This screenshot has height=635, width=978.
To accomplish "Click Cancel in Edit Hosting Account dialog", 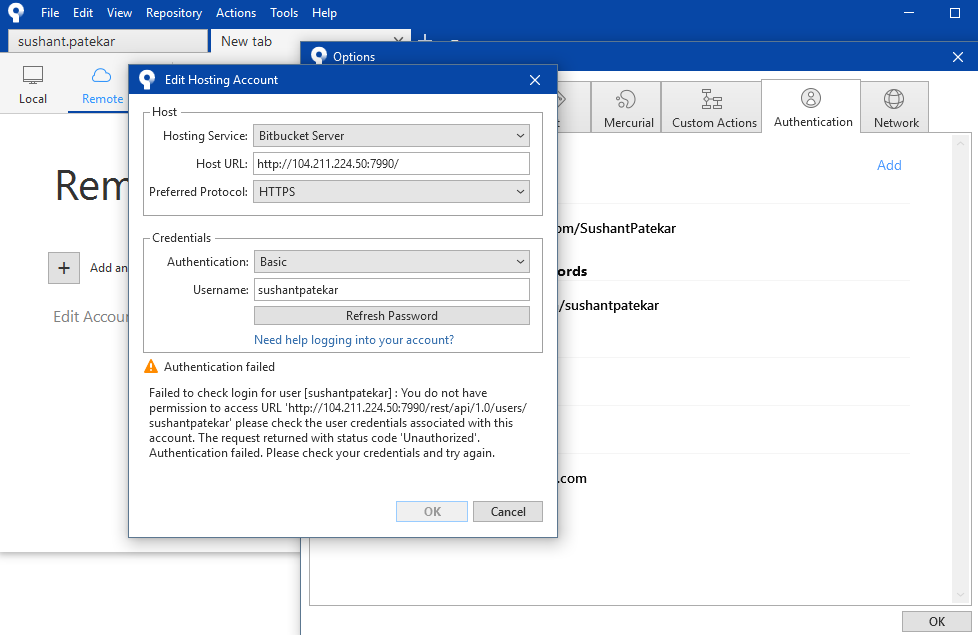I will tap(508, 511).
